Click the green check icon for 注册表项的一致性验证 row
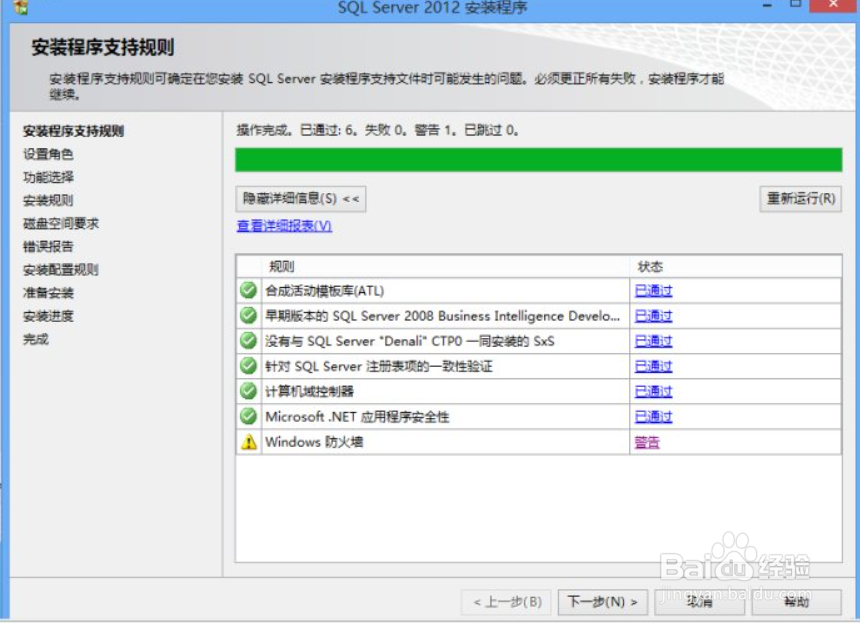Image resolution: width=860 pixels, height=624 pixels. [248, 366]
